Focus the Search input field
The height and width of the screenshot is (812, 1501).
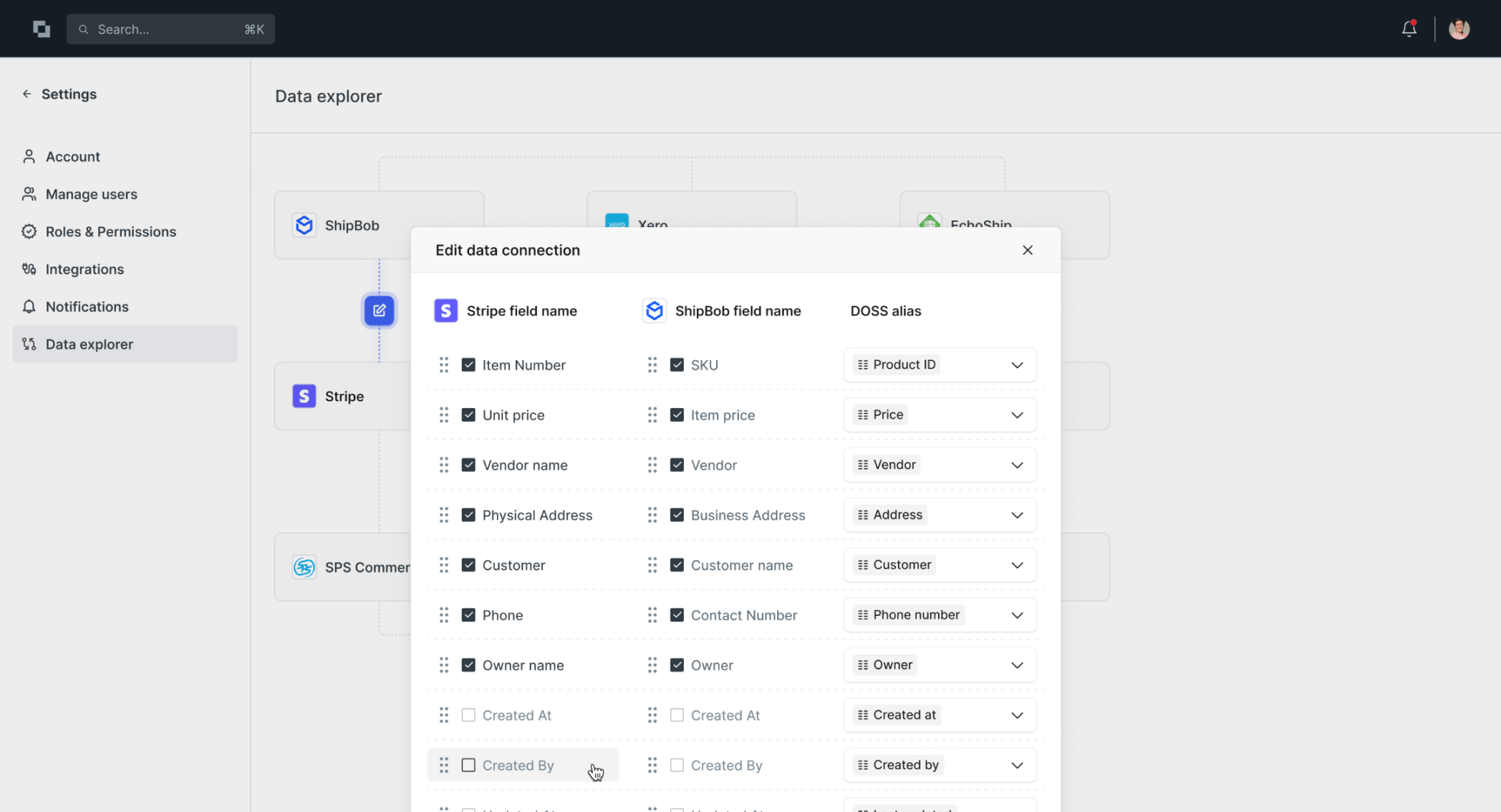pyautogui.click(x=170, y=29)
